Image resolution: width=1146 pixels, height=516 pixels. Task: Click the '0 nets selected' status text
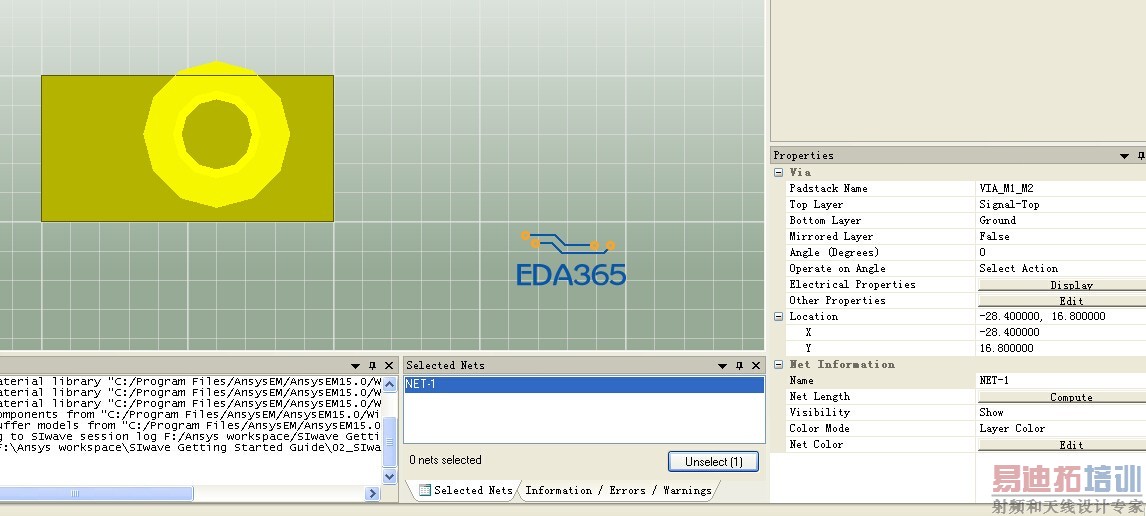(445, 460)
